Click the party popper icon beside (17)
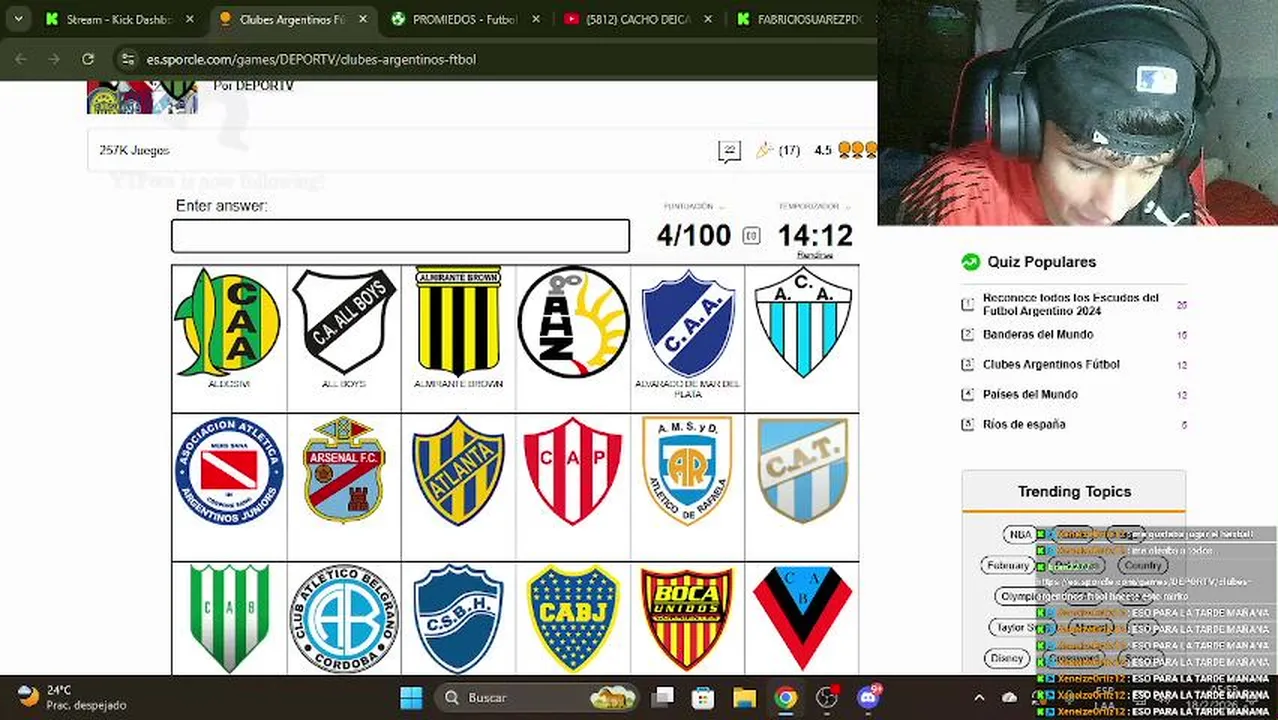Screen dimensions: 1278x720 (764, 150)
